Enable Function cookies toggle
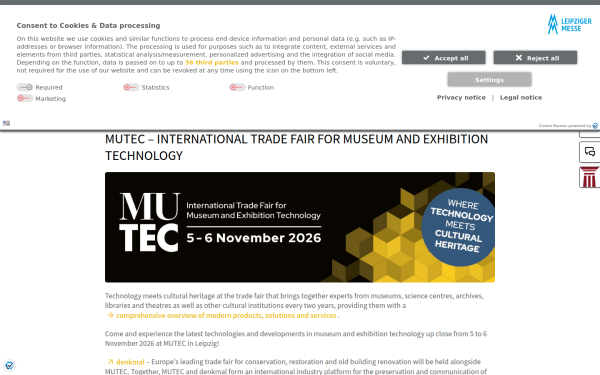Image resolution: width=600 pixels, height=375 pixels. [237, 87]
